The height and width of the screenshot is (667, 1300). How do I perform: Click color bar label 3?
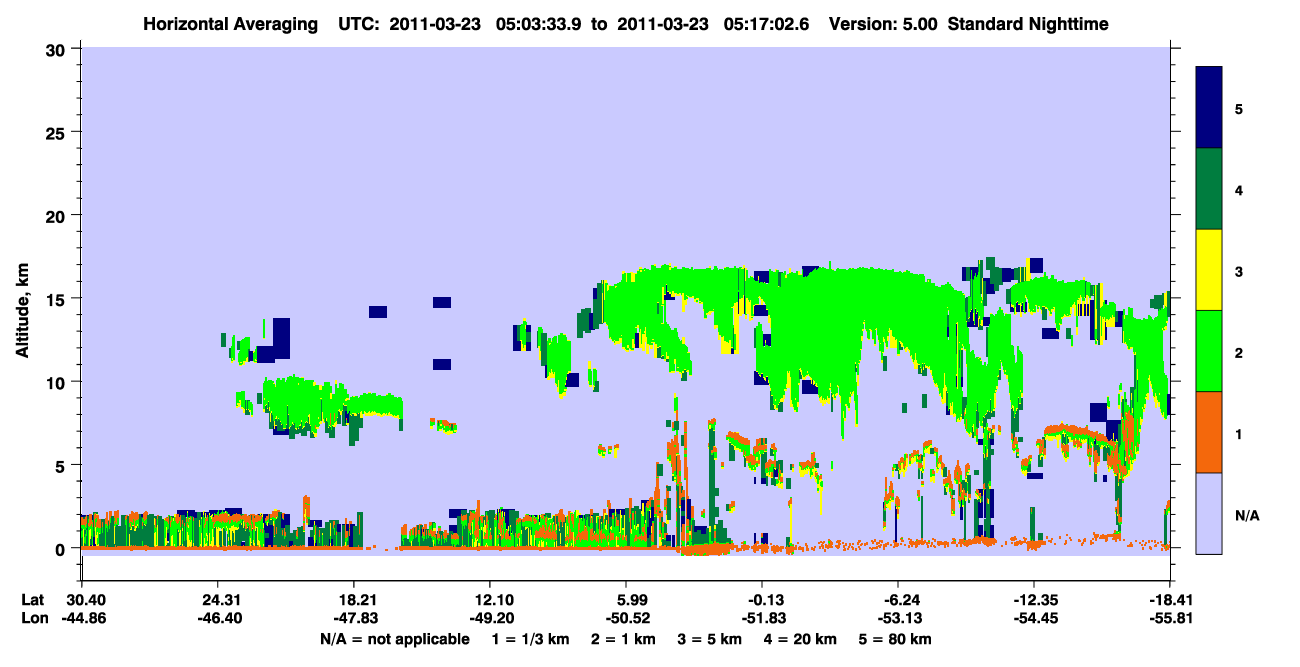pyautogui.click(x=1239, y=271)
